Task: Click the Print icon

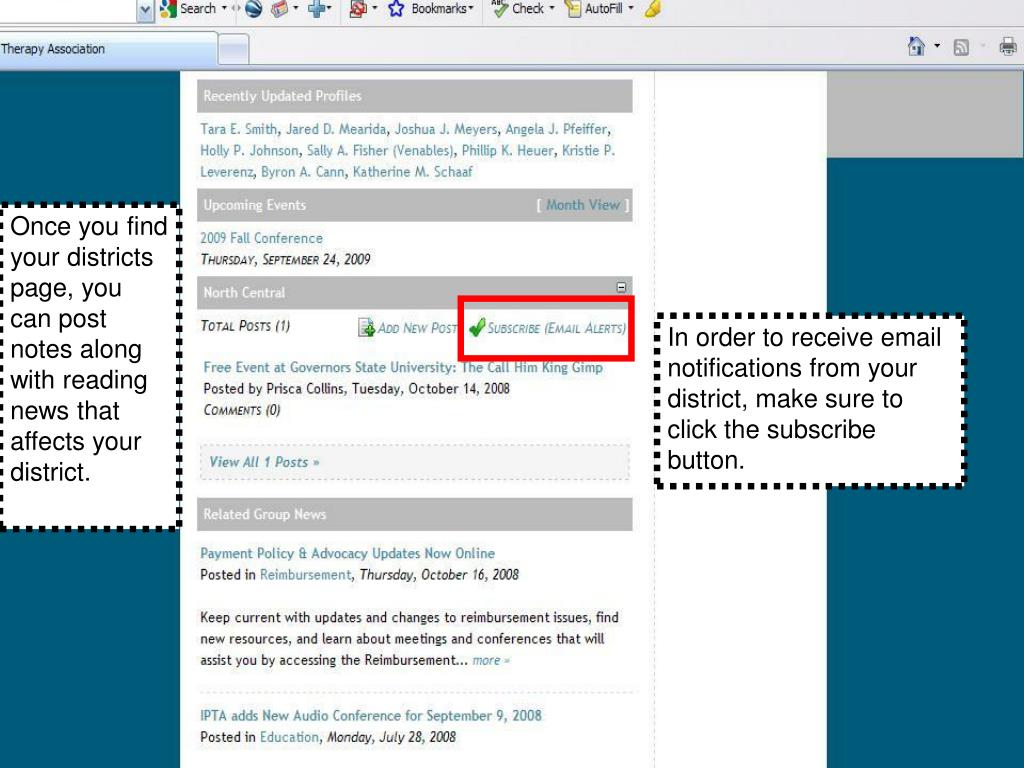Action: tap(1008, 46)
